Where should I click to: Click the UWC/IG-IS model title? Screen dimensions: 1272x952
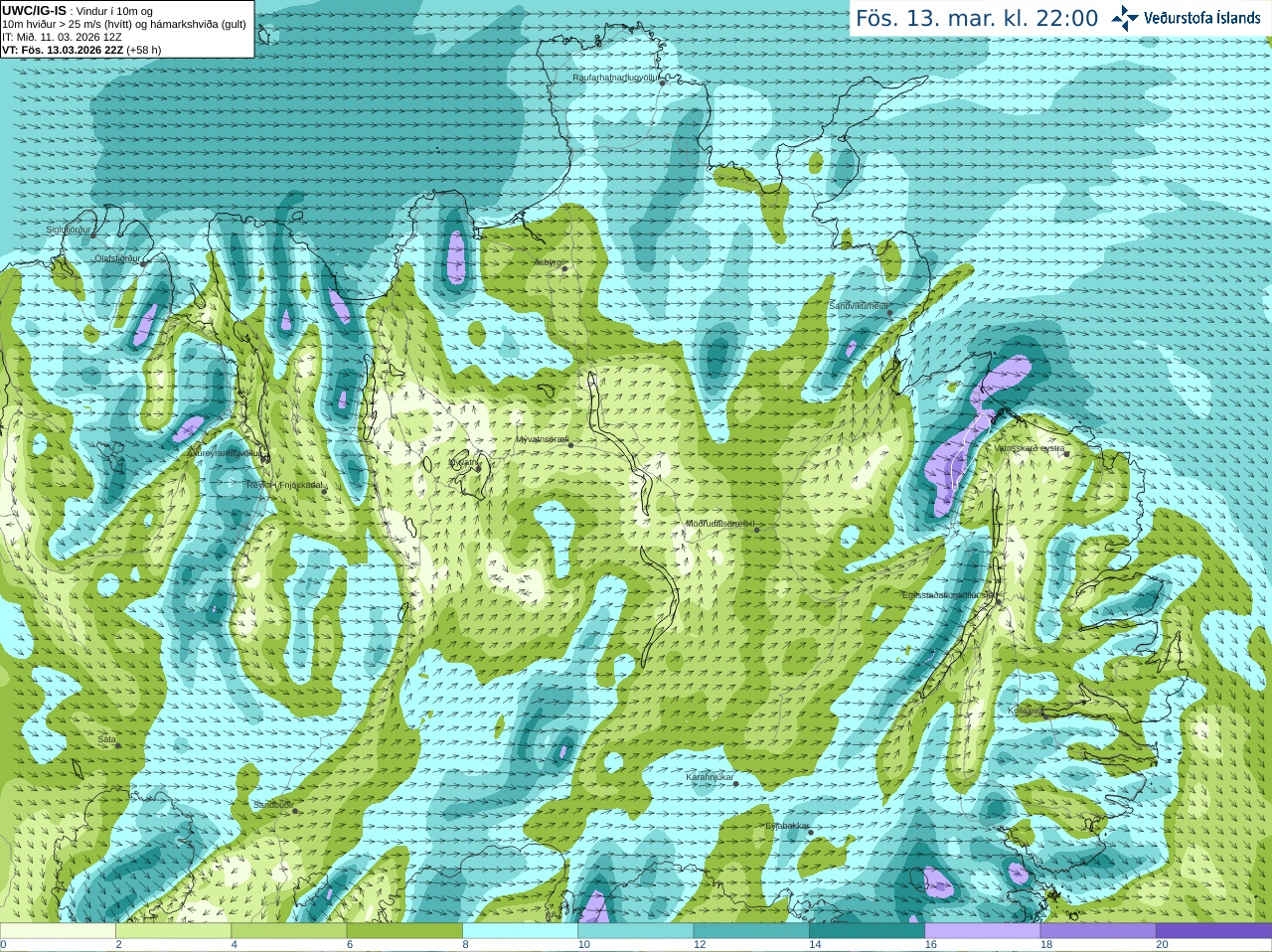[34, 11]
